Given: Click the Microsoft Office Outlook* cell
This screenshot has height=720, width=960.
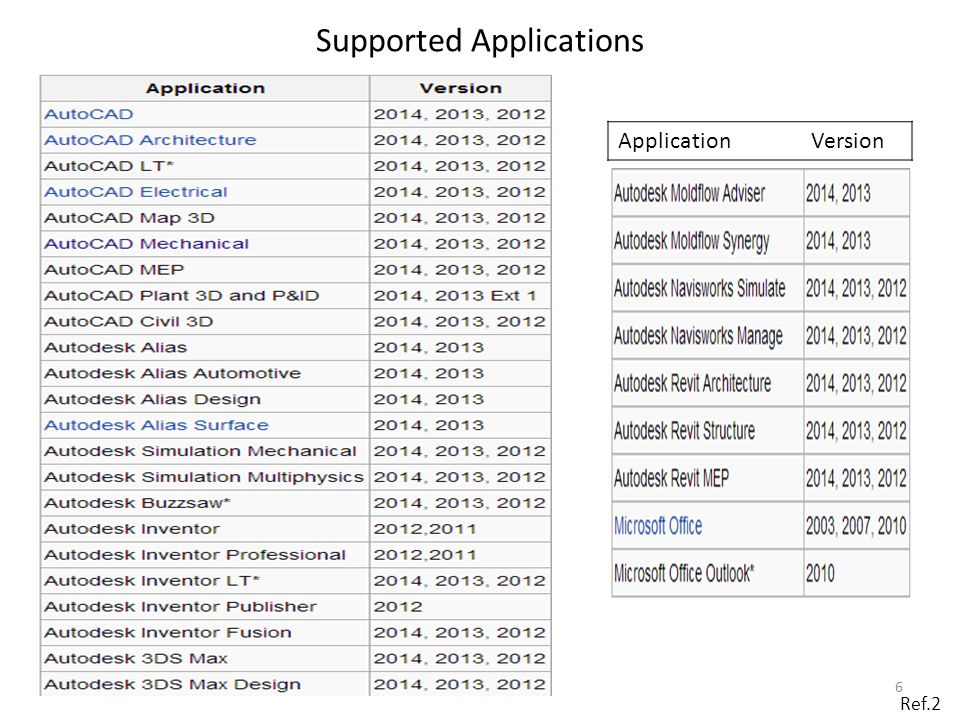Looking at the screenshot, I should tap(708, 573).
